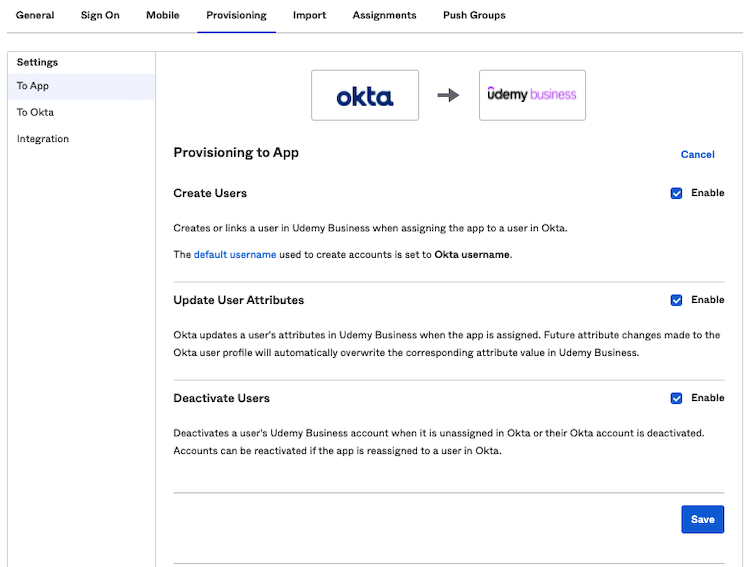Click the Okta logo box
Viewport: 750px width, 567px height.
(365, 95)
